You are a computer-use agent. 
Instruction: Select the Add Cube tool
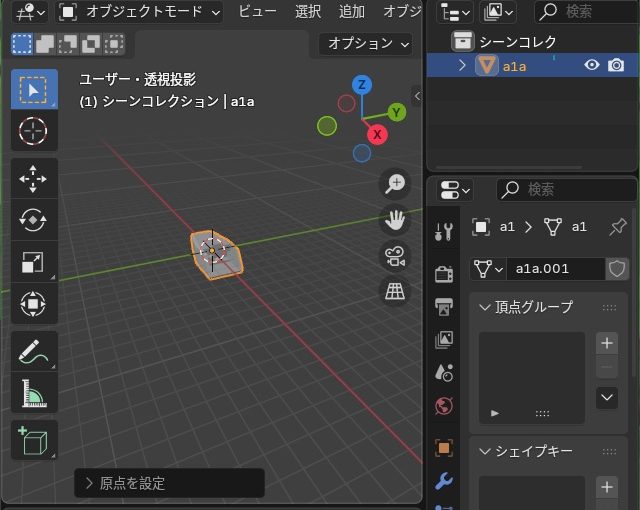click(x=34, y=441)
